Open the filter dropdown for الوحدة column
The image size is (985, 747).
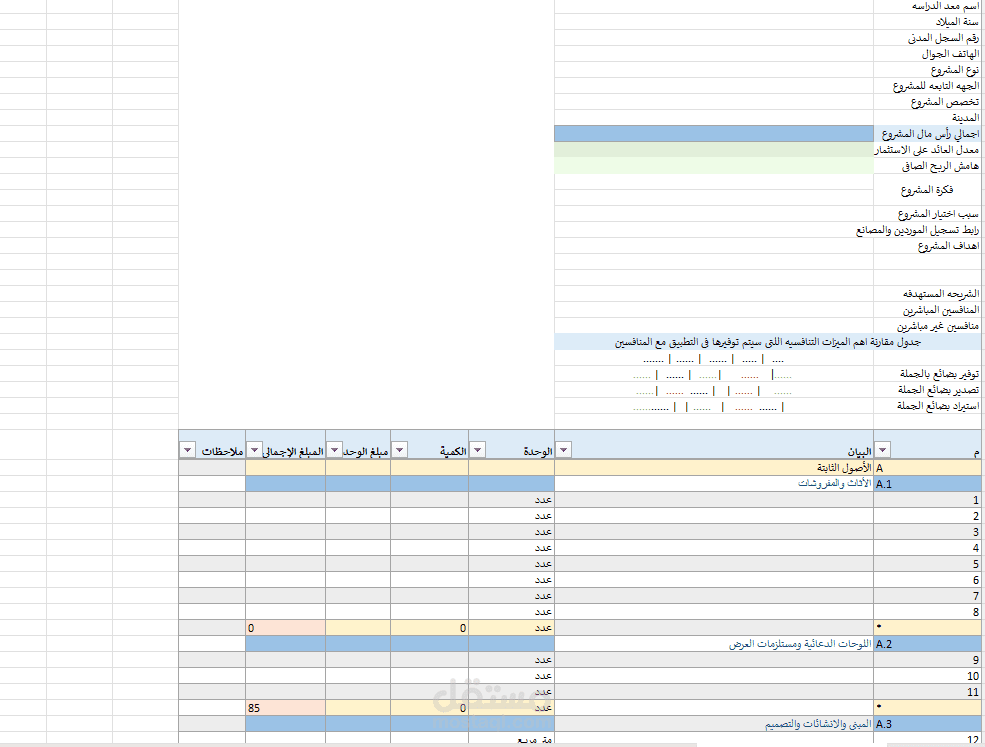tap(477, 450)
